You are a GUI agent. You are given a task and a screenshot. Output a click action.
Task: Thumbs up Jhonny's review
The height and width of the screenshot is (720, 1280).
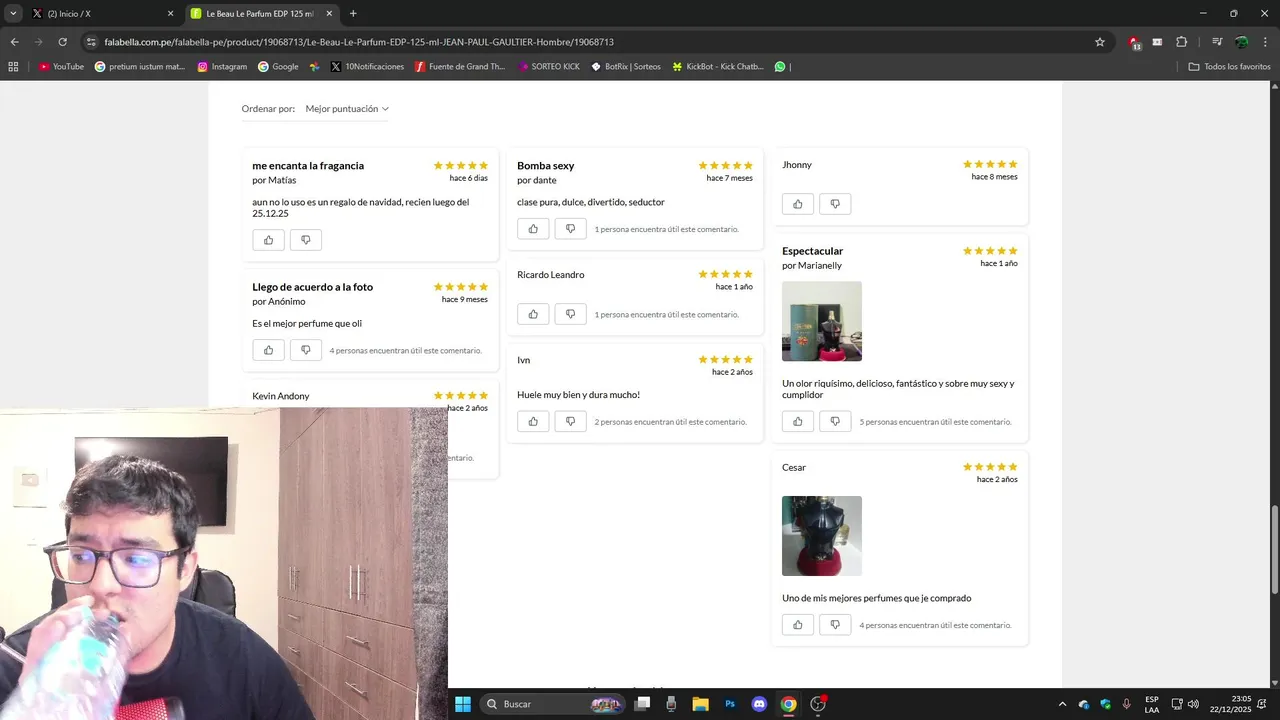click(x=798, y=204)
